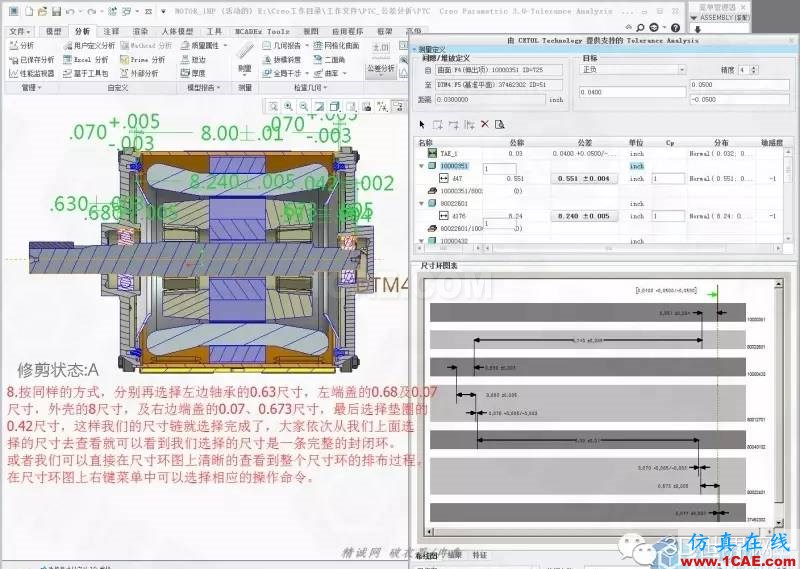The height and width of the screenshot is (569, 800).
Task: Adjust the 精度 stepper
Action: coord(755,70)
